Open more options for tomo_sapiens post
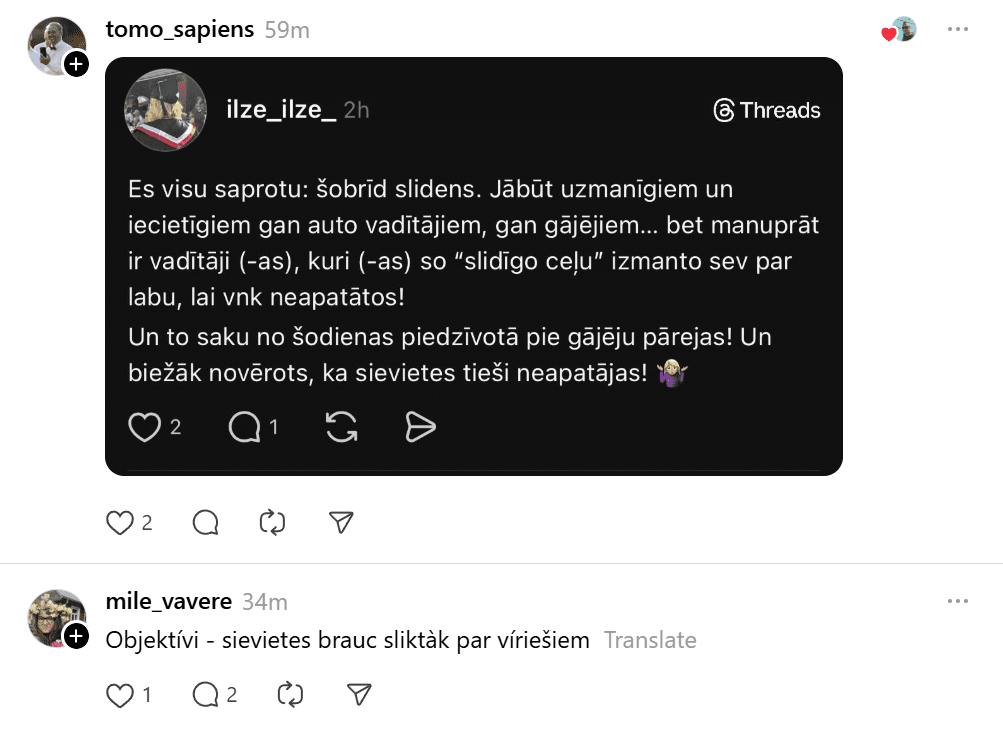The width and height of the screenshot is (1003, 732). 958,30
